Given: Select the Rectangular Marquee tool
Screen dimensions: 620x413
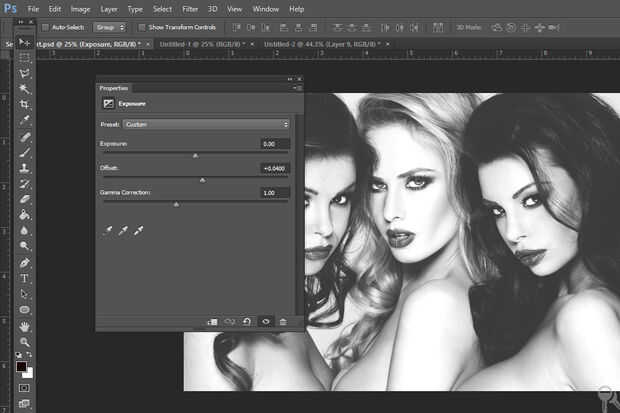Looking at the screenshot, I should pyautogui.click(x=25, y=58).
